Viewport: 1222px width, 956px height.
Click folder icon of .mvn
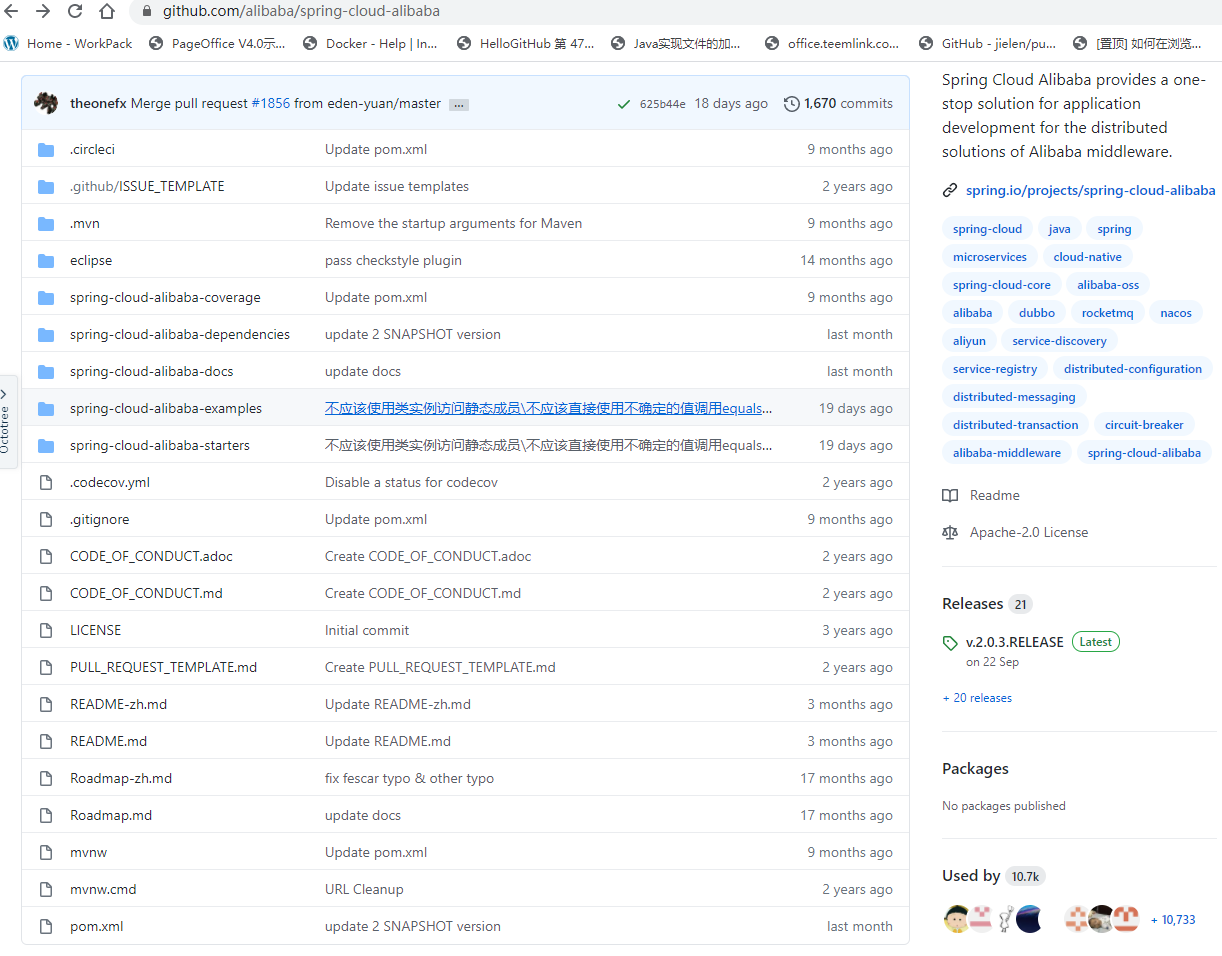tap(46, 223)
